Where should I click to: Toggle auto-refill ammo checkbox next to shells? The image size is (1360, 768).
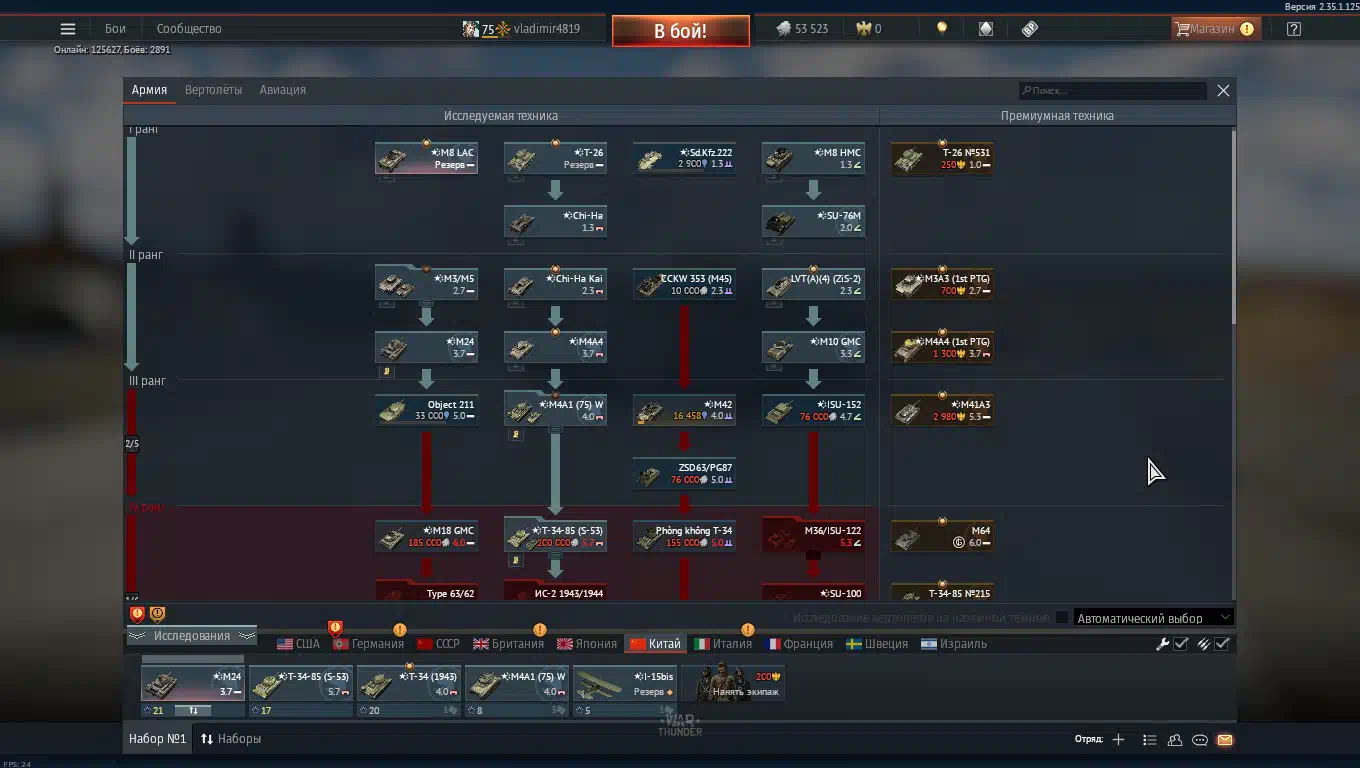point(1222,644)
